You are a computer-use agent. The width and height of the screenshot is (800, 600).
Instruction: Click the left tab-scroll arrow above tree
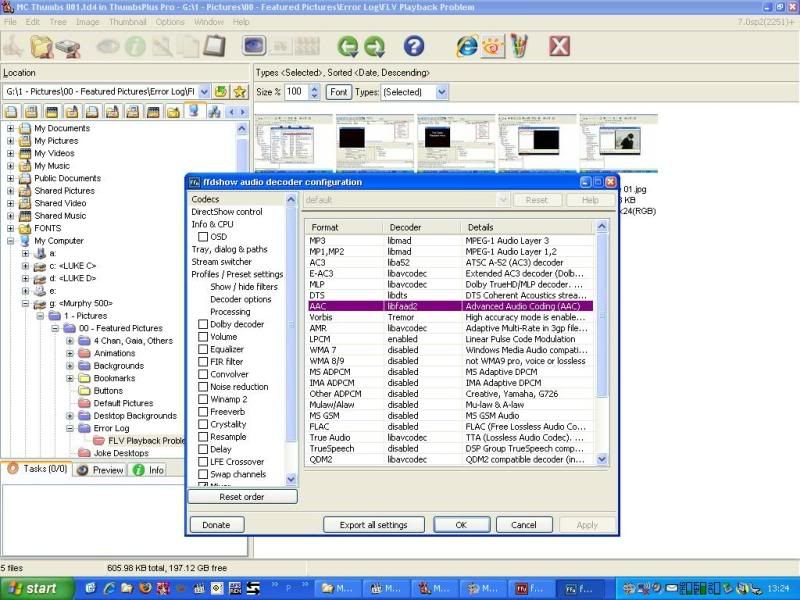pyautogui.click(x=232, y=112)
